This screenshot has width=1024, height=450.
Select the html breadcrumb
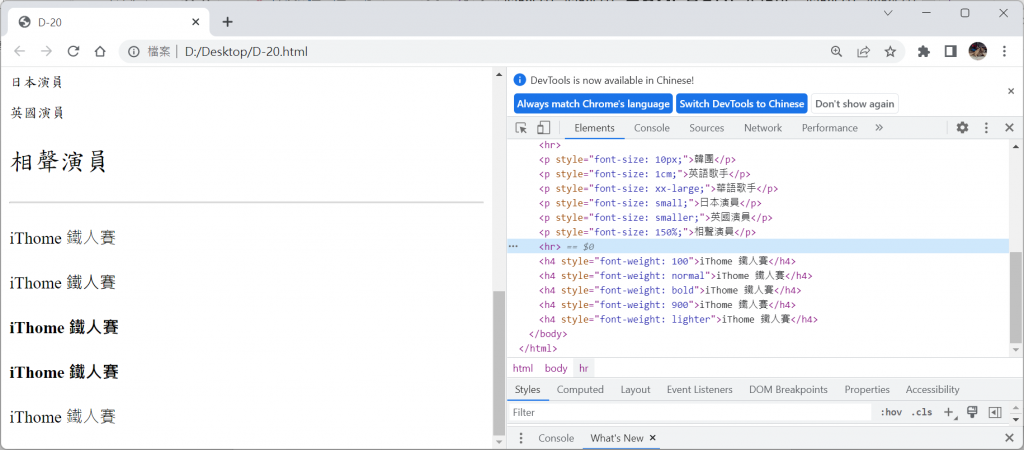(522, 368)
